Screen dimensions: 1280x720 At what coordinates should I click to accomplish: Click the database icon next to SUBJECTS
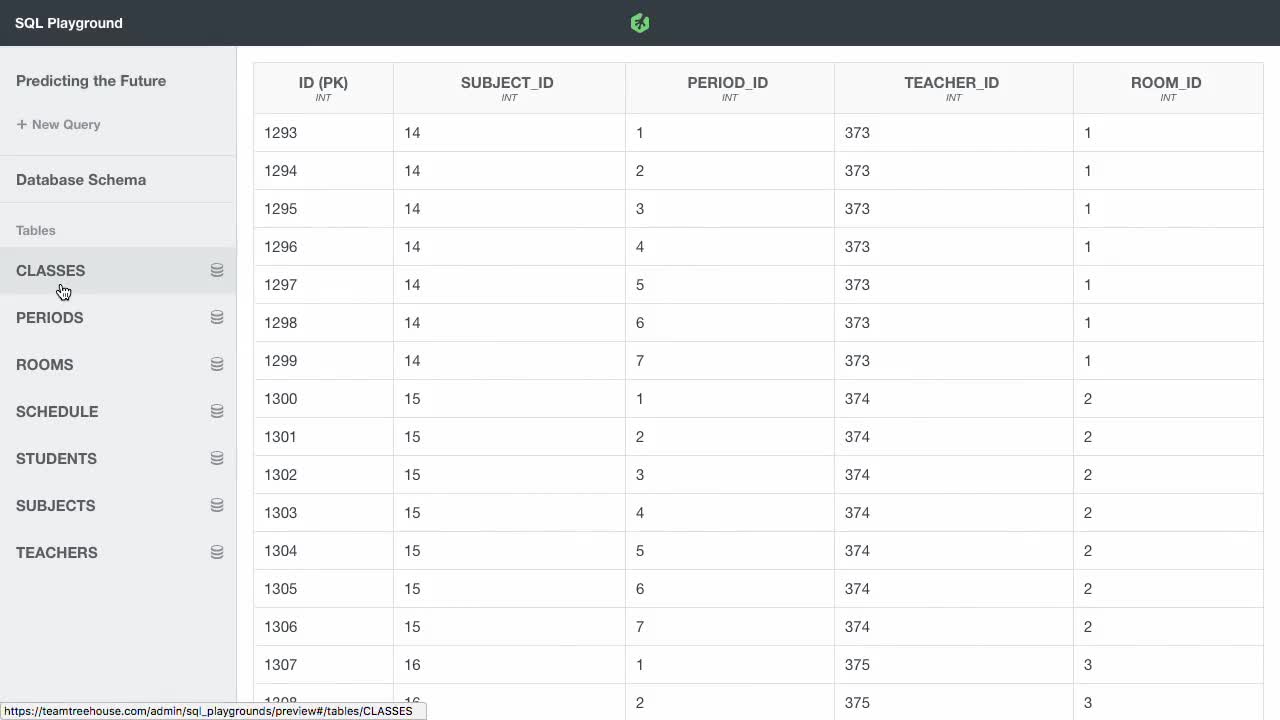(x=216, y=505)
